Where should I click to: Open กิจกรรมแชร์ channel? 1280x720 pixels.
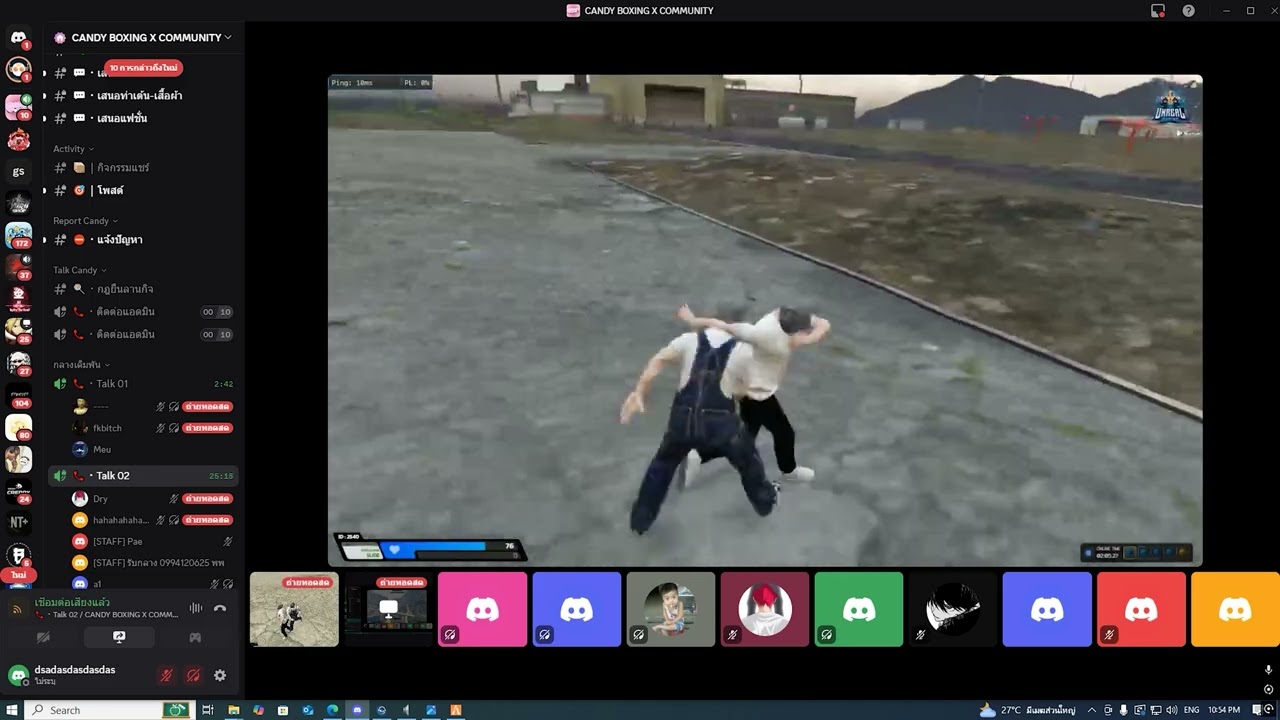(143, 168)
